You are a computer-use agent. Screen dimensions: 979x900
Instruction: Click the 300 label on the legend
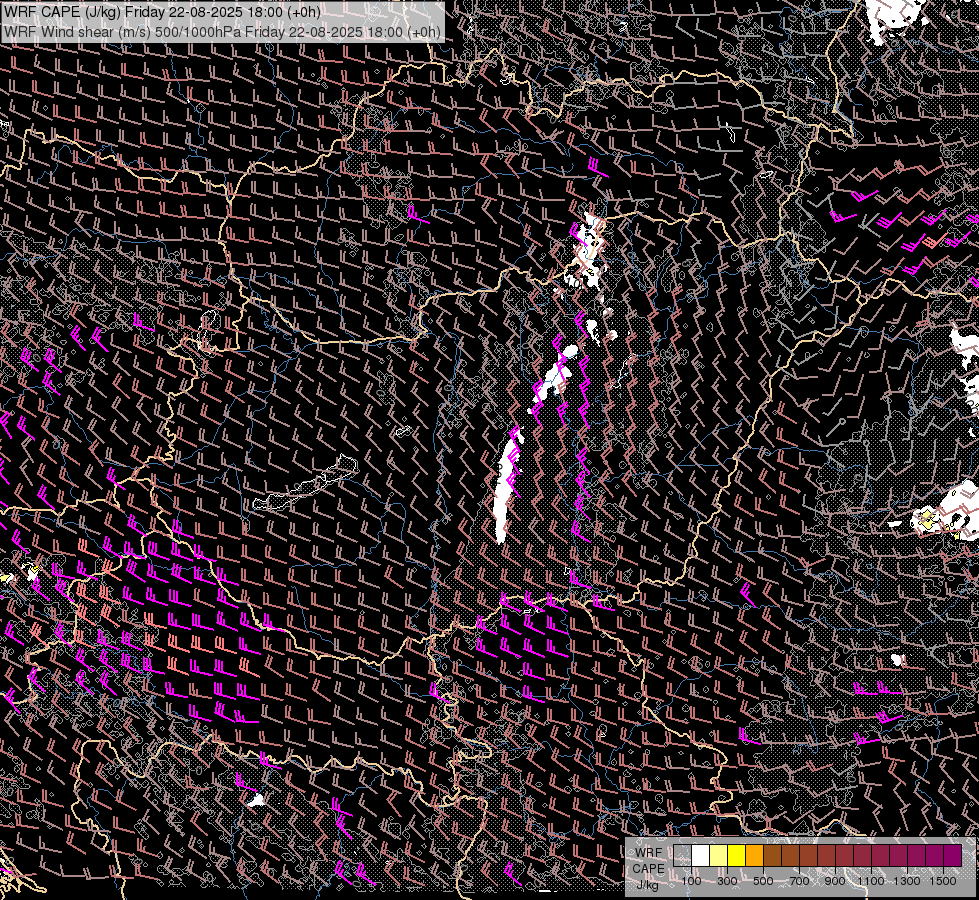pos(727,881)
